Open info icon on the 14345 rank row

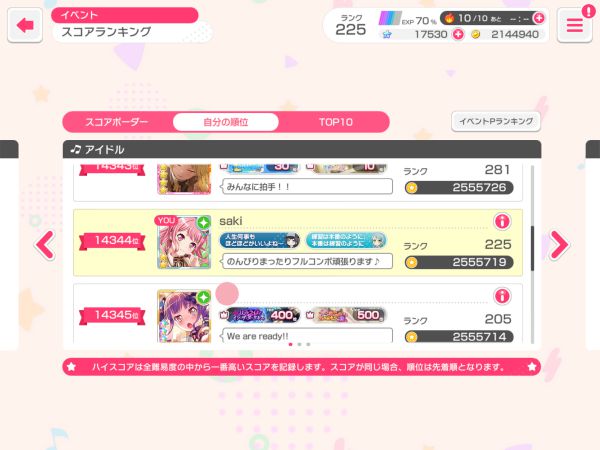502,296
